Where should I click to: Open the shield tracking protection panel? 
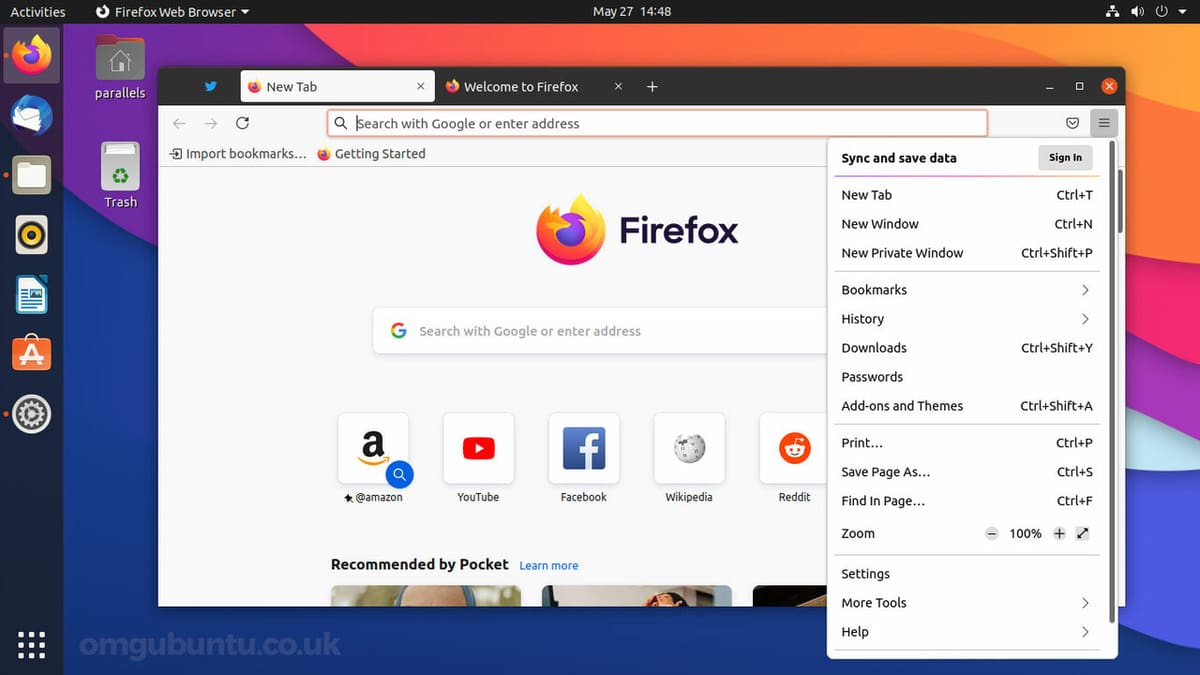pos(1072,123)
